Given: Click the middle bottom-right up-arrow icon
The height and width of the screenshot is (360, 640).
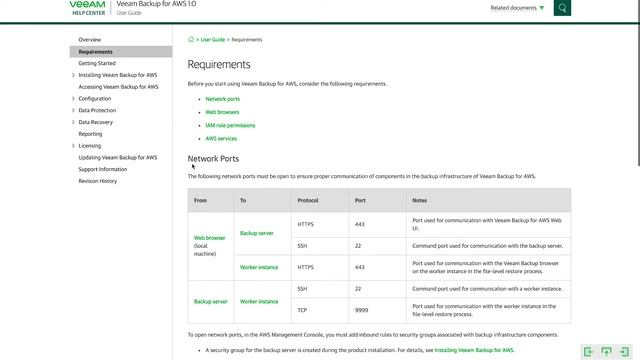Looking at the screenshot, I should 607,351.
